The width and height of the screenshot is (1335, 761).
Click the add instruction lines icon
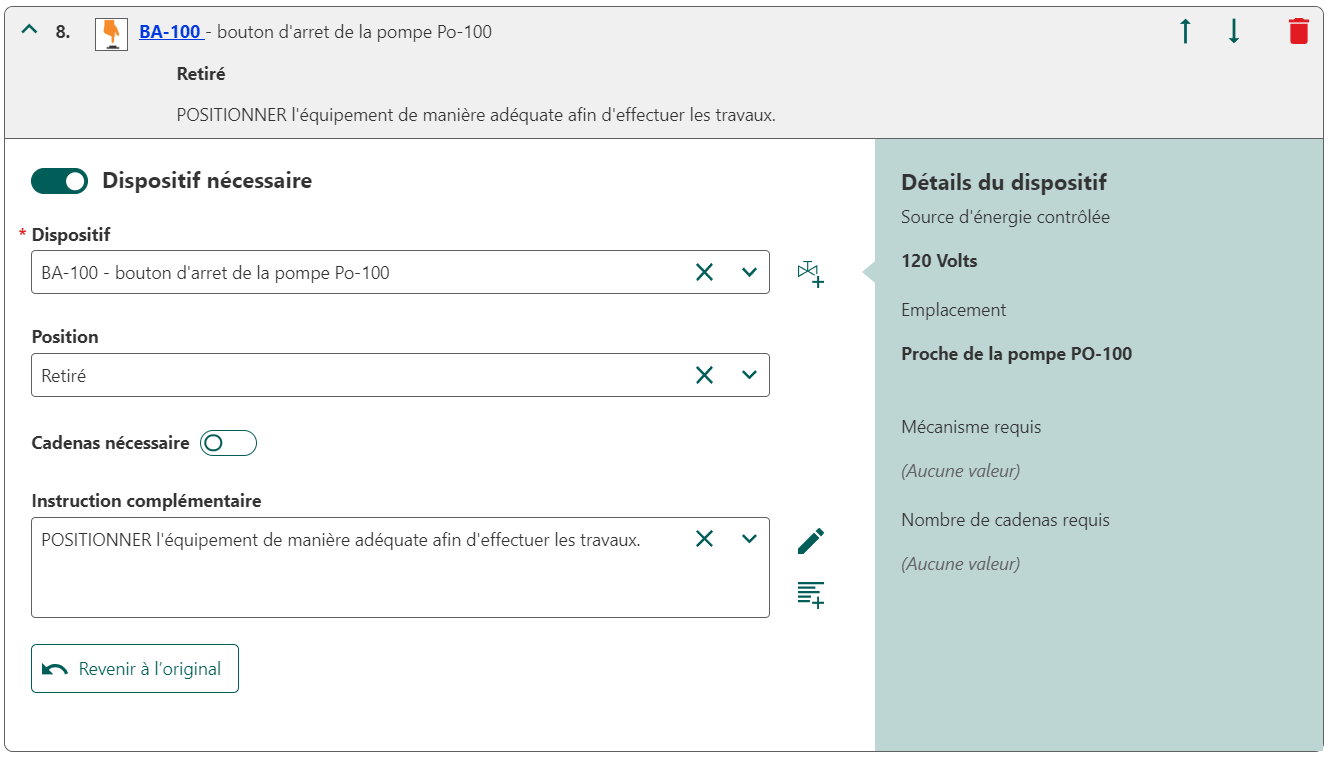811,594
